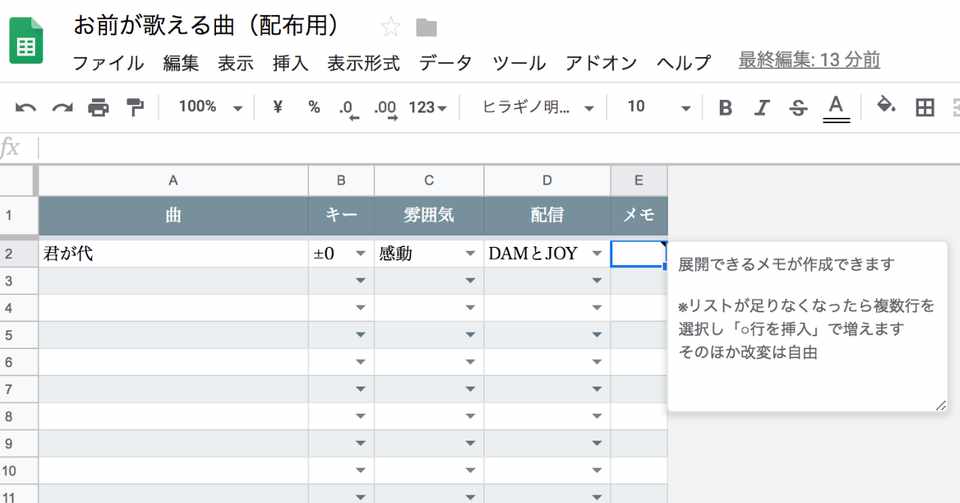Open the アドオン menu

click(601, 62)
